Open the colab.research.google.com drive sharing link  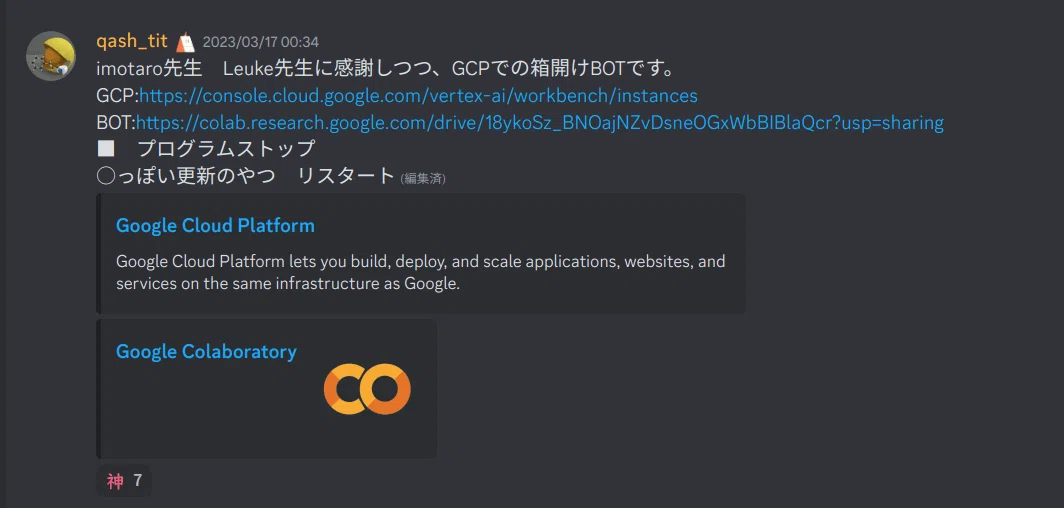point(539,123)
